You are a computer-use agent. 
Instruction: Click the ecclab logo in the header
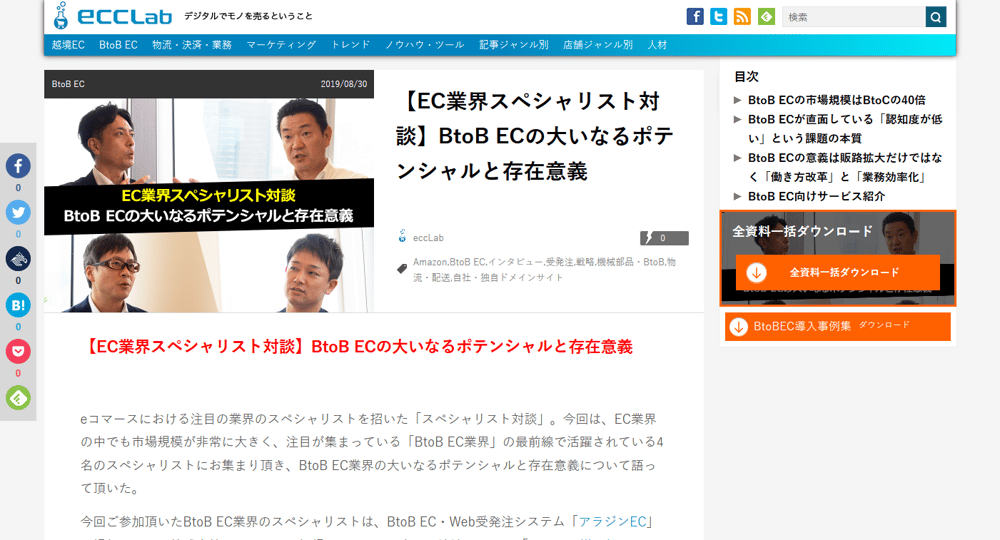(x=112, y=16)
